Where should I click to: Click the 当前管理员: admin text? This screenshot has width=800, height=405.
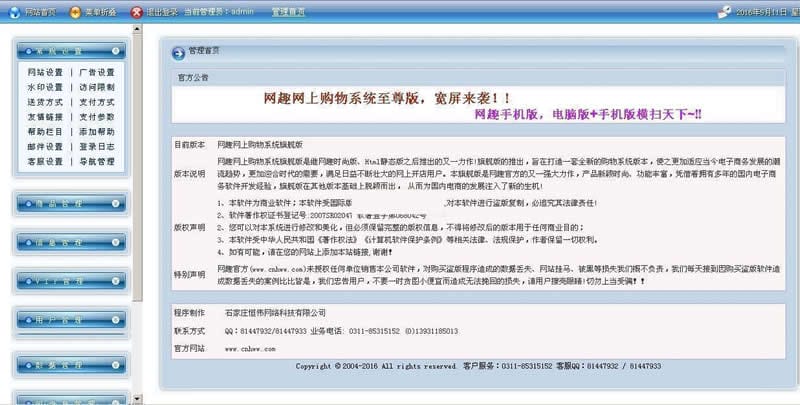click(x=218, y=11)
